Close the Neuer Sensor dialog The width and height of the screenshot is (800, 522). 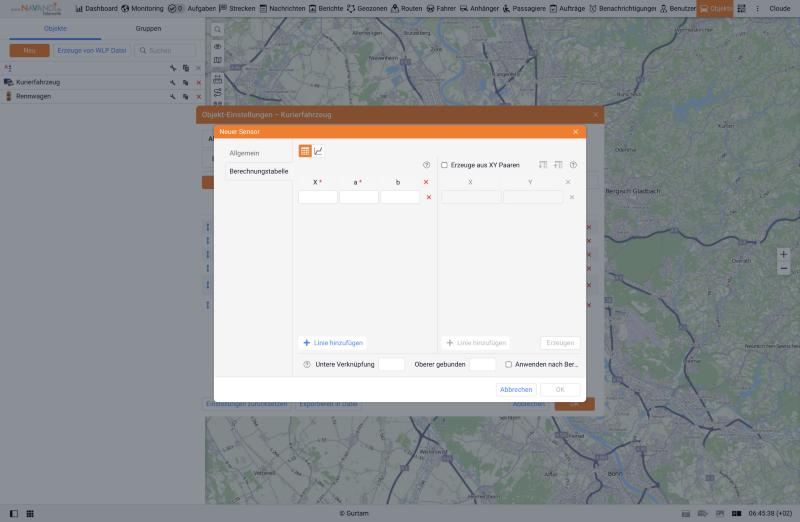[x=576, y=132]
